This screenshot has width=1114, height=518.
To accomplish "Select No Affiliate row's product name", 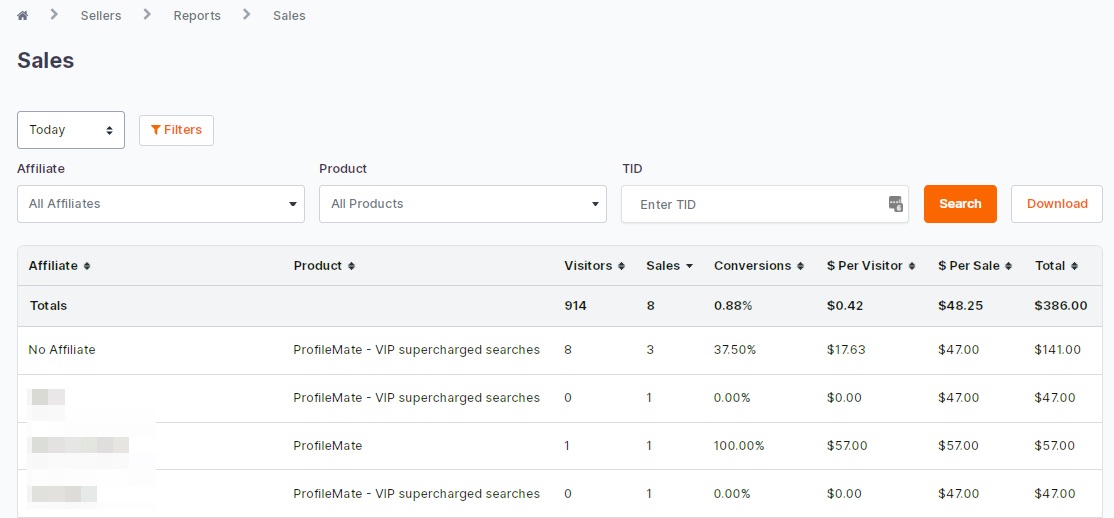I will pyautogui.click(x=416, y=350).
